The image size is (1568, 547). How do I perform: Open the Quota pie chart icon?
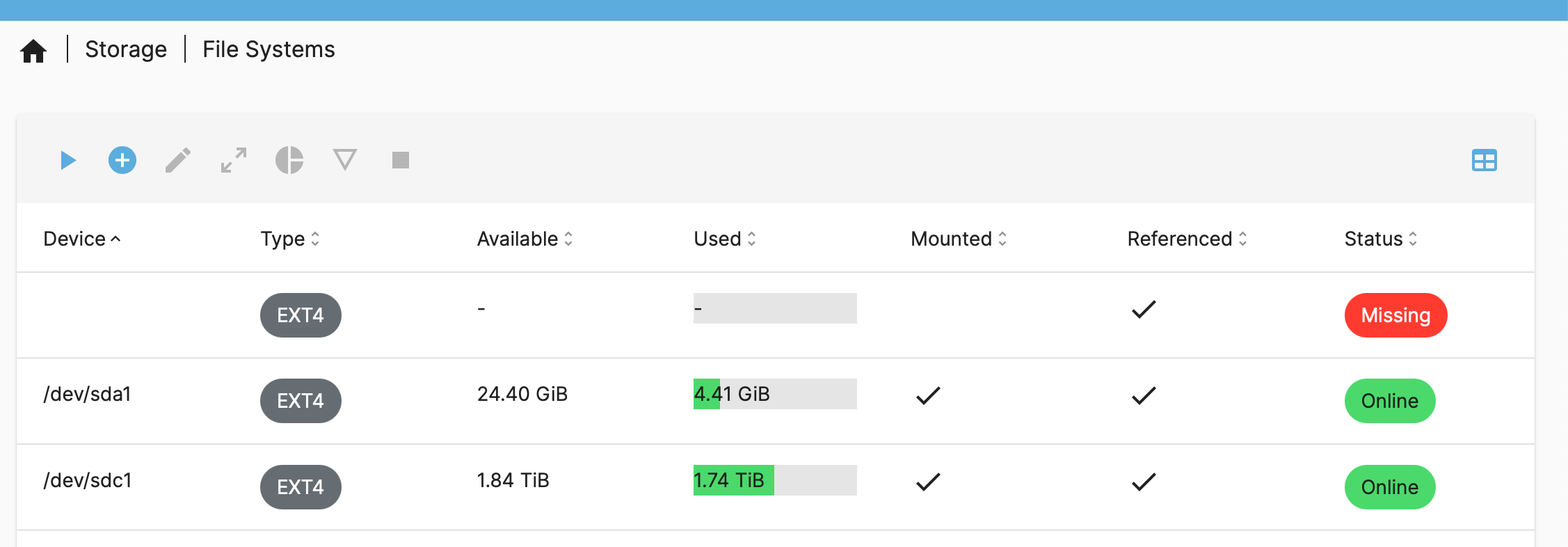tap(289, 161)
